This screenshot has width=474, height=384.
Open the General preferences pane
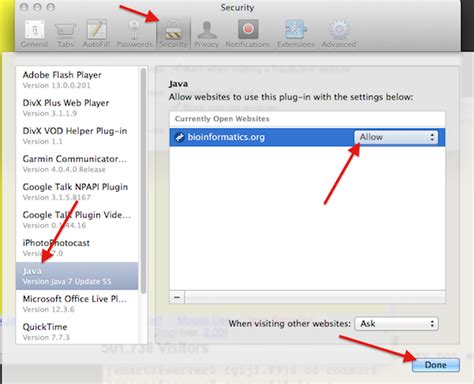pos(35,34)
